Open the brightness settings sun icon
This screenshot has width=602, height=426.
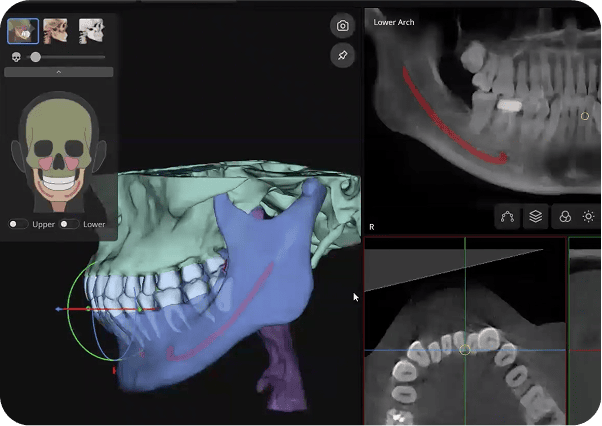pos(589,216)
